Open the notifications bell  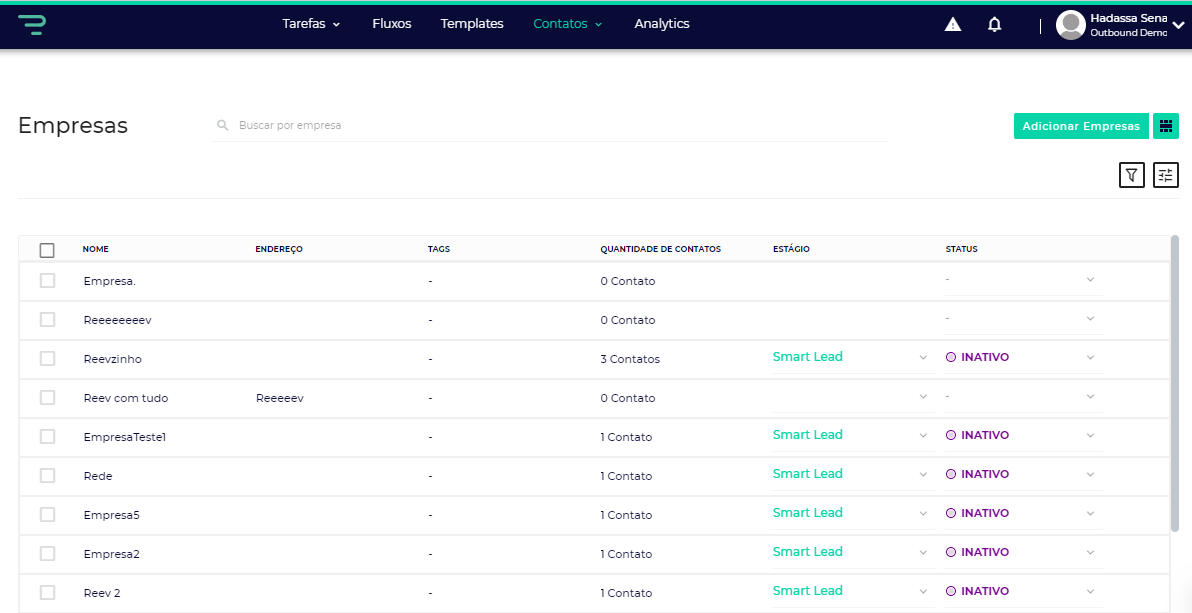click(994, 24)
